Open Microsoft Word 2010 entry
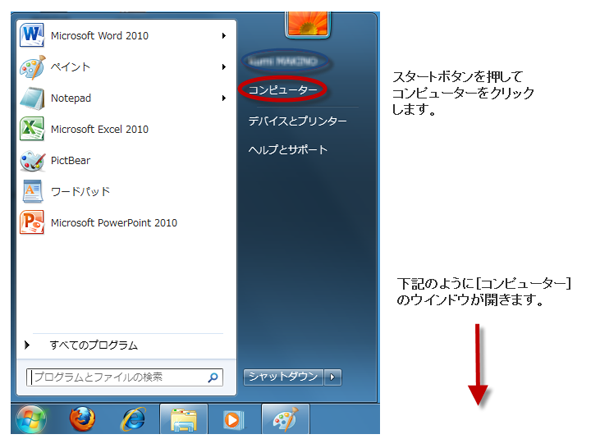Screen dimensions: 600x448 coord(124,36)
